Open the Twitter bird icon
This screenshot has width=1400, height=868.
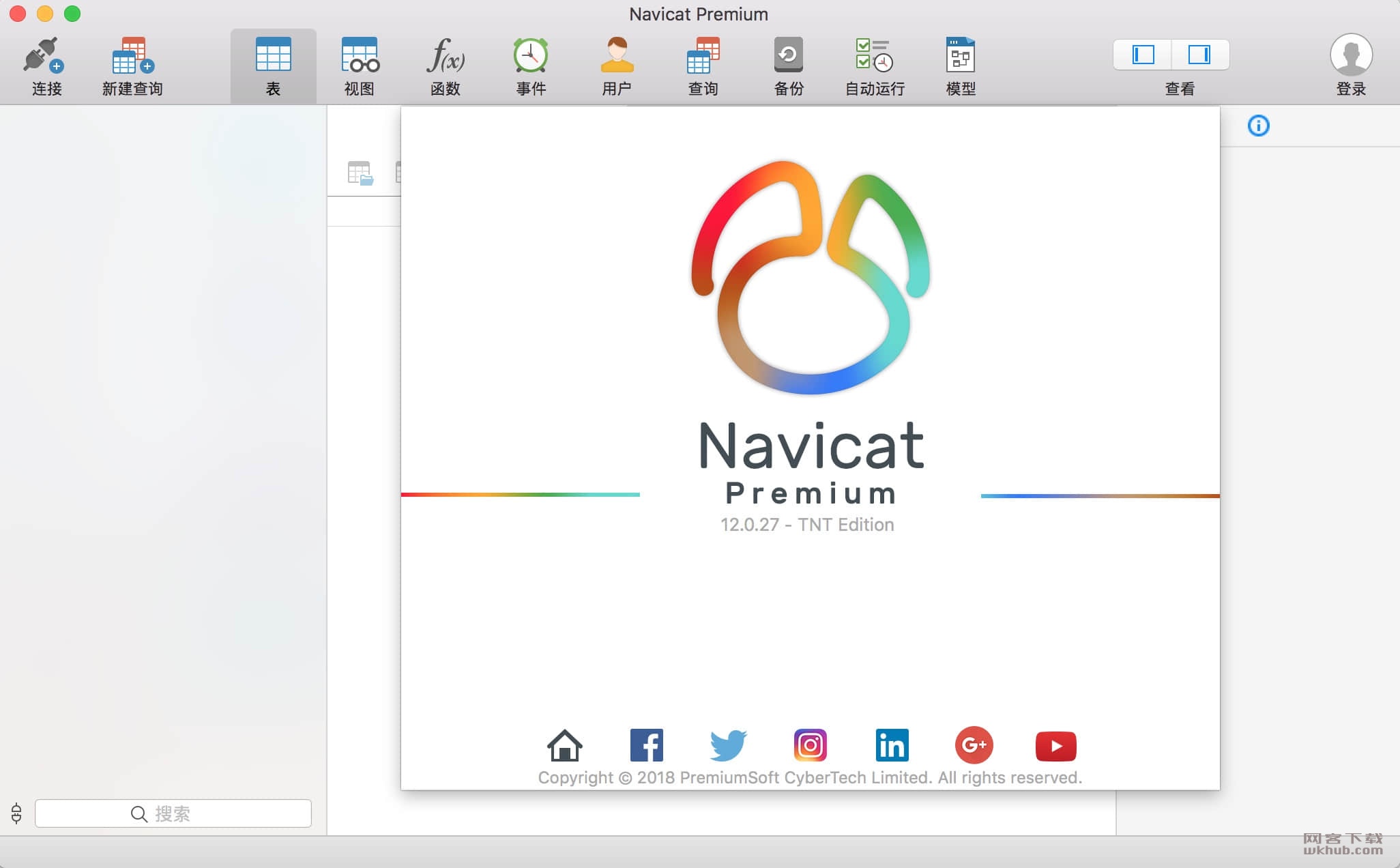[729, 745]
